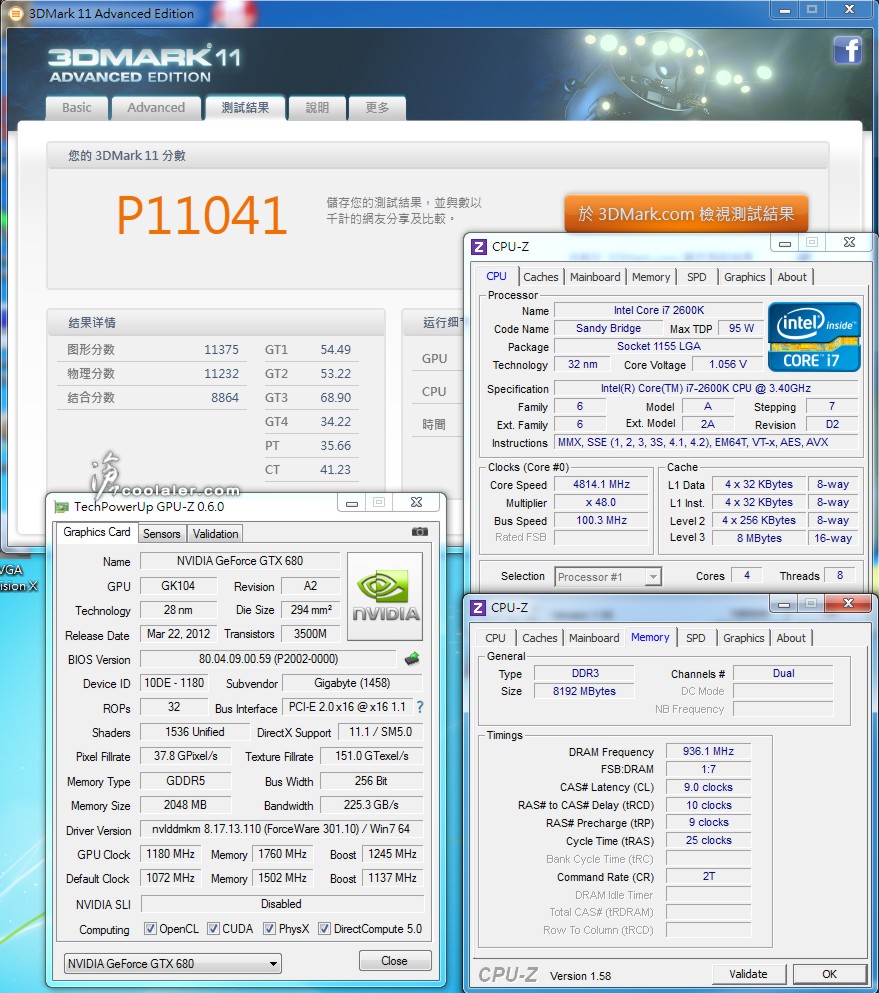Click the GT1 value 54.49
879x993 pixels.
[335, 350]
